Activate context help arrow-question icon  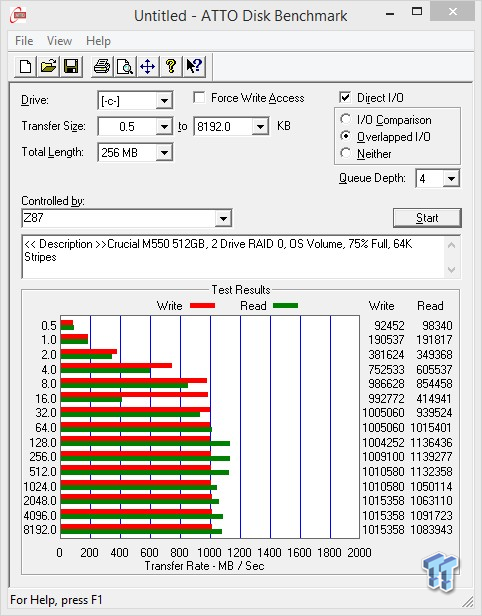point(194,66)
